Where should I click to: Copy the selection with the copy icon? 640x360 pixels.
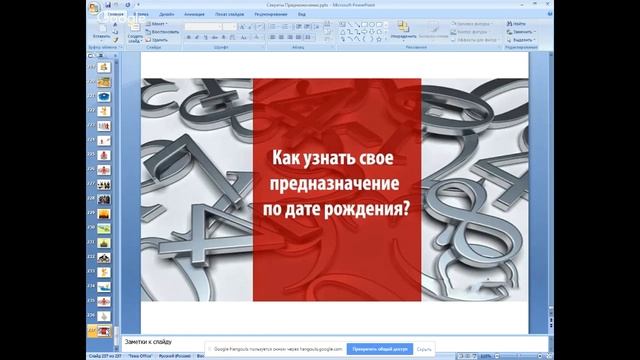tap(115, 32)
